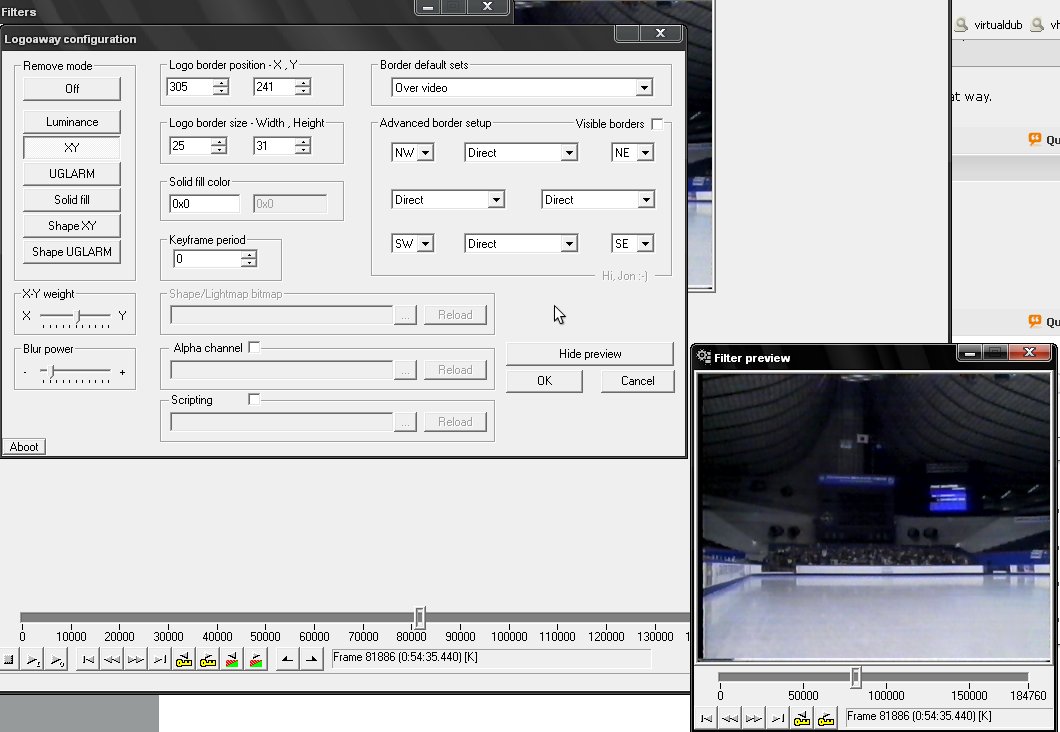The width and height of the screenshot is (1060, 732).
Task: Enable Scripting checkbox
Action: [x=254, y=399]
